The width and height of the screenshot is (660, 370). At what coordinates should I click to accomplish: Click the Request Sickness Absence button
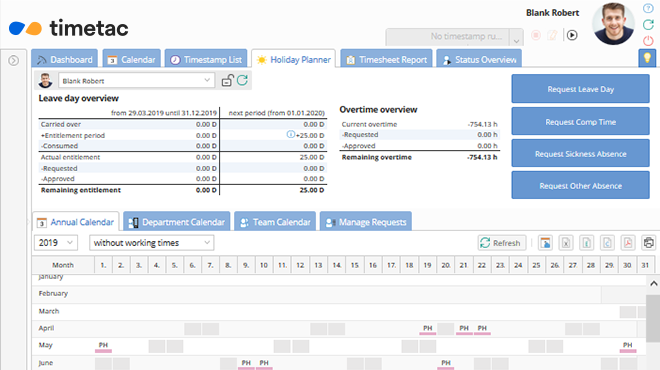point(580,154)
